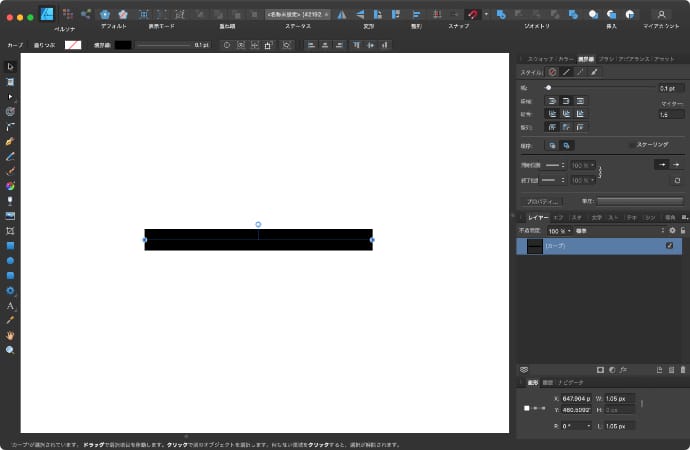Toggle visibility checkbox of the カーブ layer

(x=670, y=245)
